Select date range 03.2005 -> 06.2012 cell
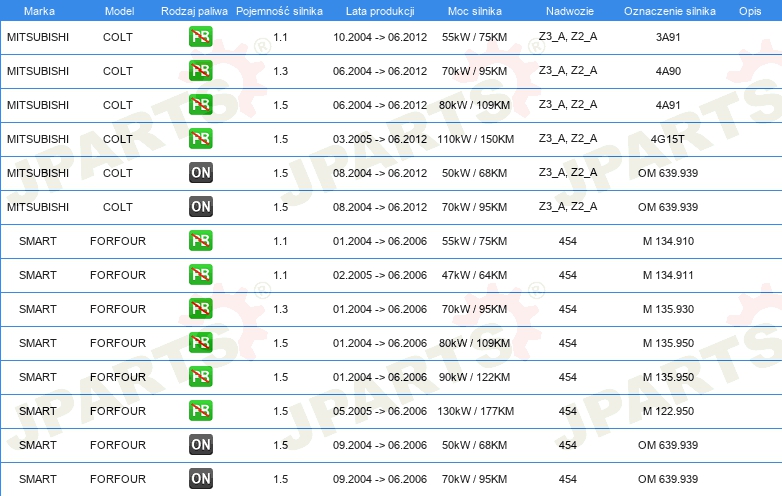Image resolution: width=782 pixels, height=496 pixels. [380, 139]
